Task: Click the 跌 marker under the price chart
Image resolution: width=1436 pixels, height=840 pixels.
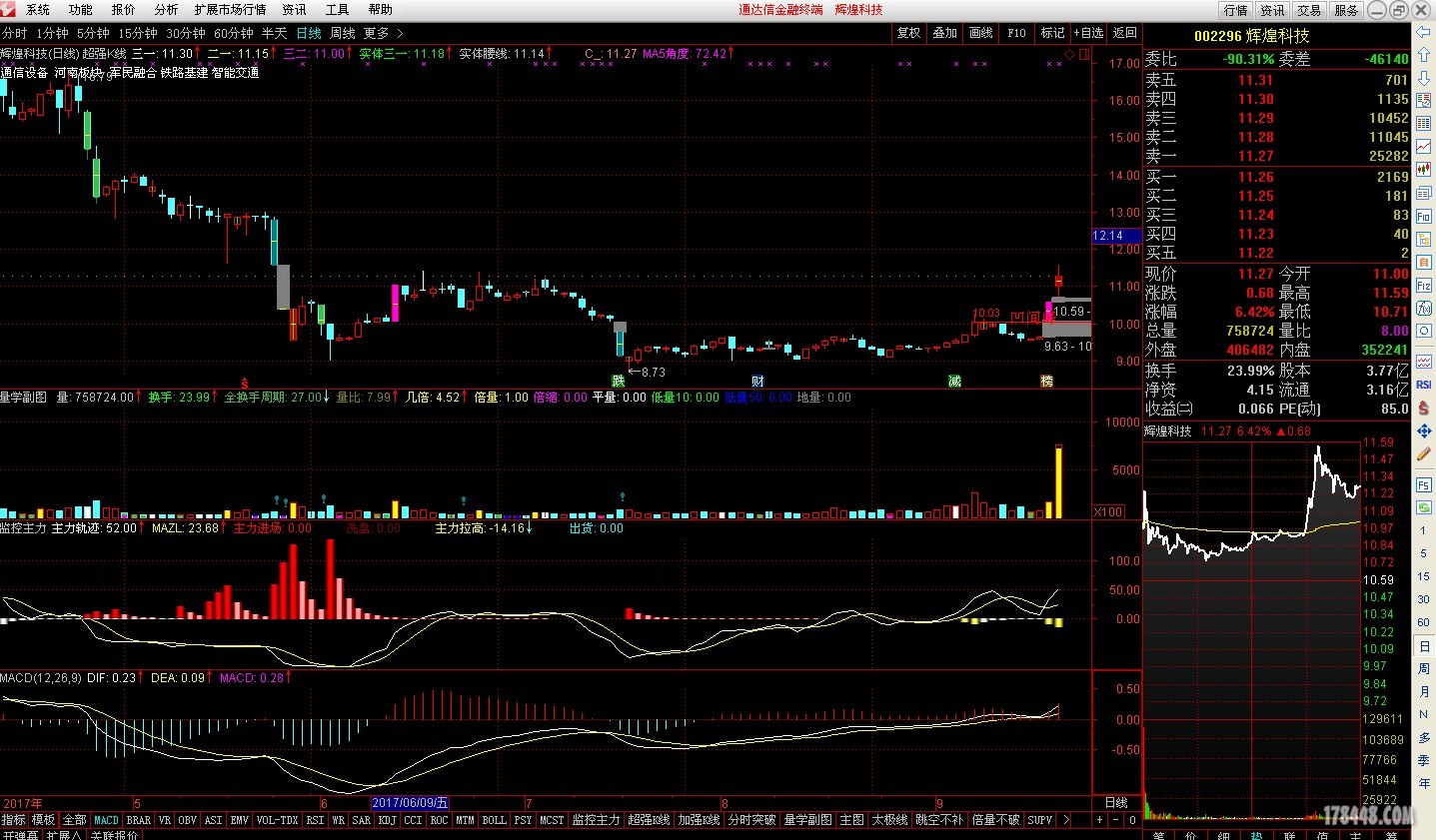Action: coord(619,381)
